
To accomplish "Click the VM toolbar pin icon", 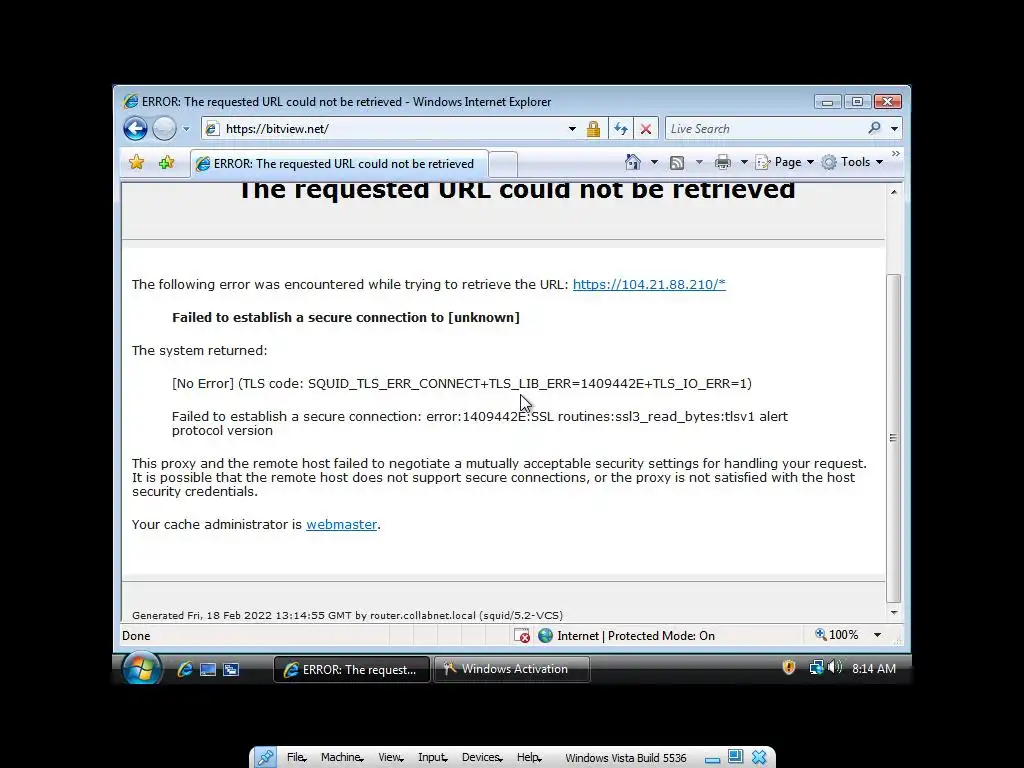I will [x=265, y=758].
